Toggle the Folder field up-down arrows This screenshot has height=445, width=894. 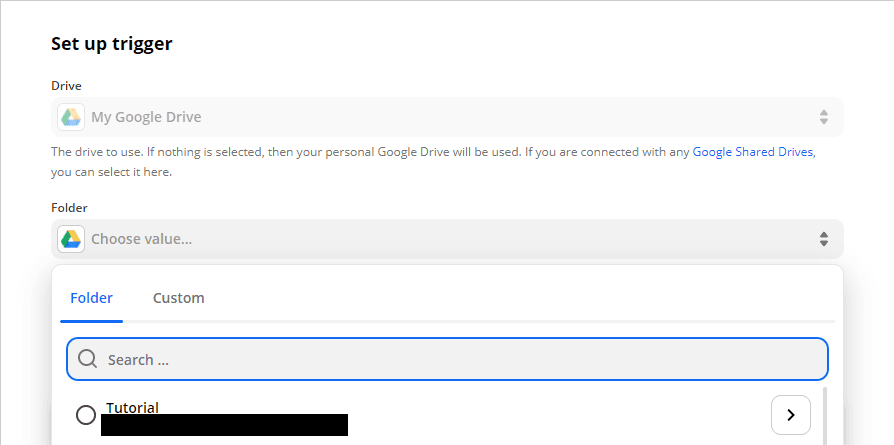coord(823,239)
